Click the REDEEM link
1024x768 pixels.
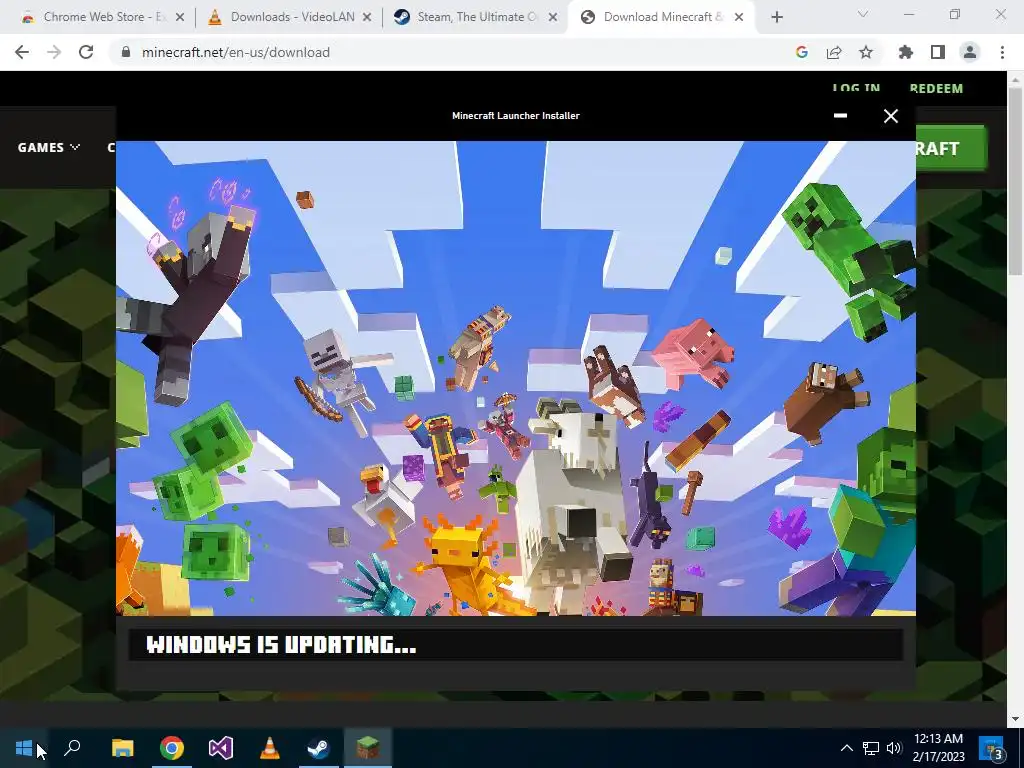click(x=936, y=88)
